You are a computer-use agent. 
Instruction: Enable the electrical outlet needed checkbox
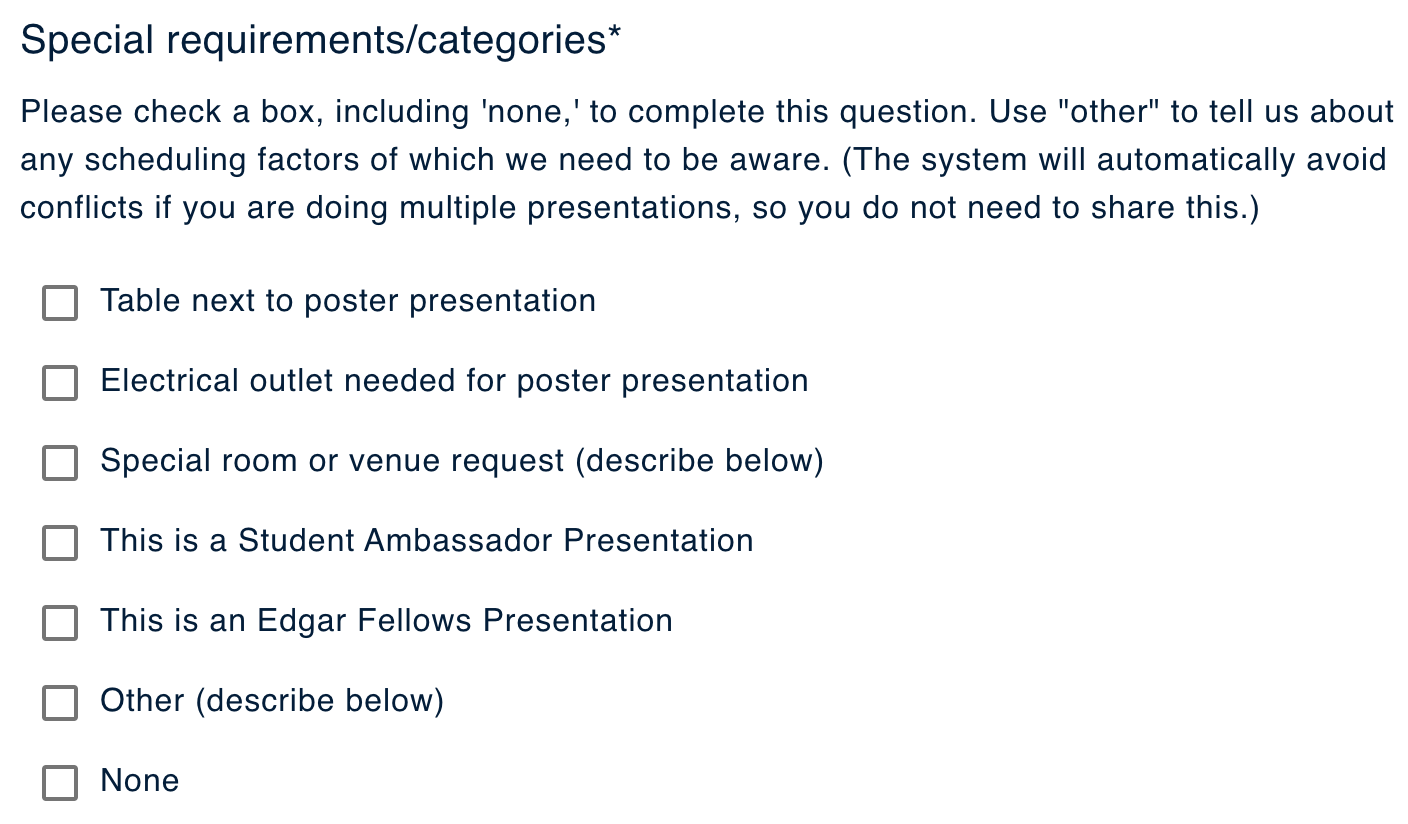tap(60, 383)
